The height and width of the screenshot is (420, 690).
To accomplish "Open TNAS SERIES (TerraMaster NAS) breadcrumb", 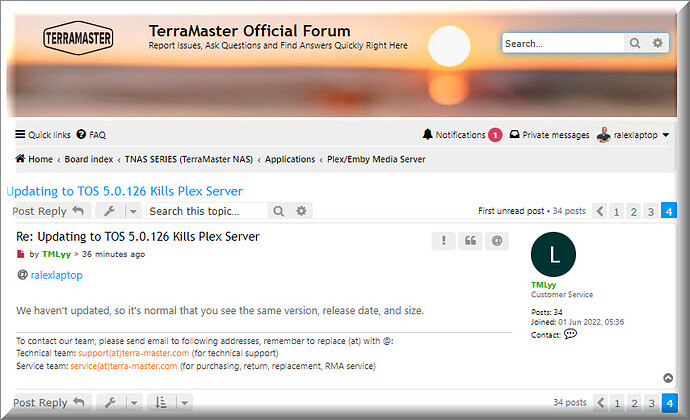I will (x=189, y=159).
